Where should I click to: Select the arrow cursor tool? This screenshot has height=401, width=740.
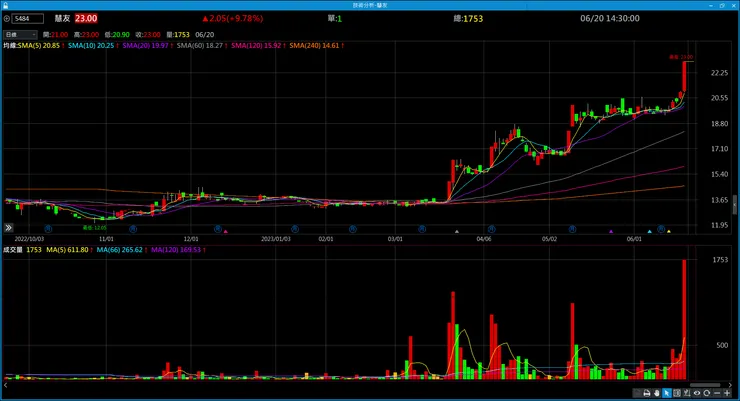666,393
